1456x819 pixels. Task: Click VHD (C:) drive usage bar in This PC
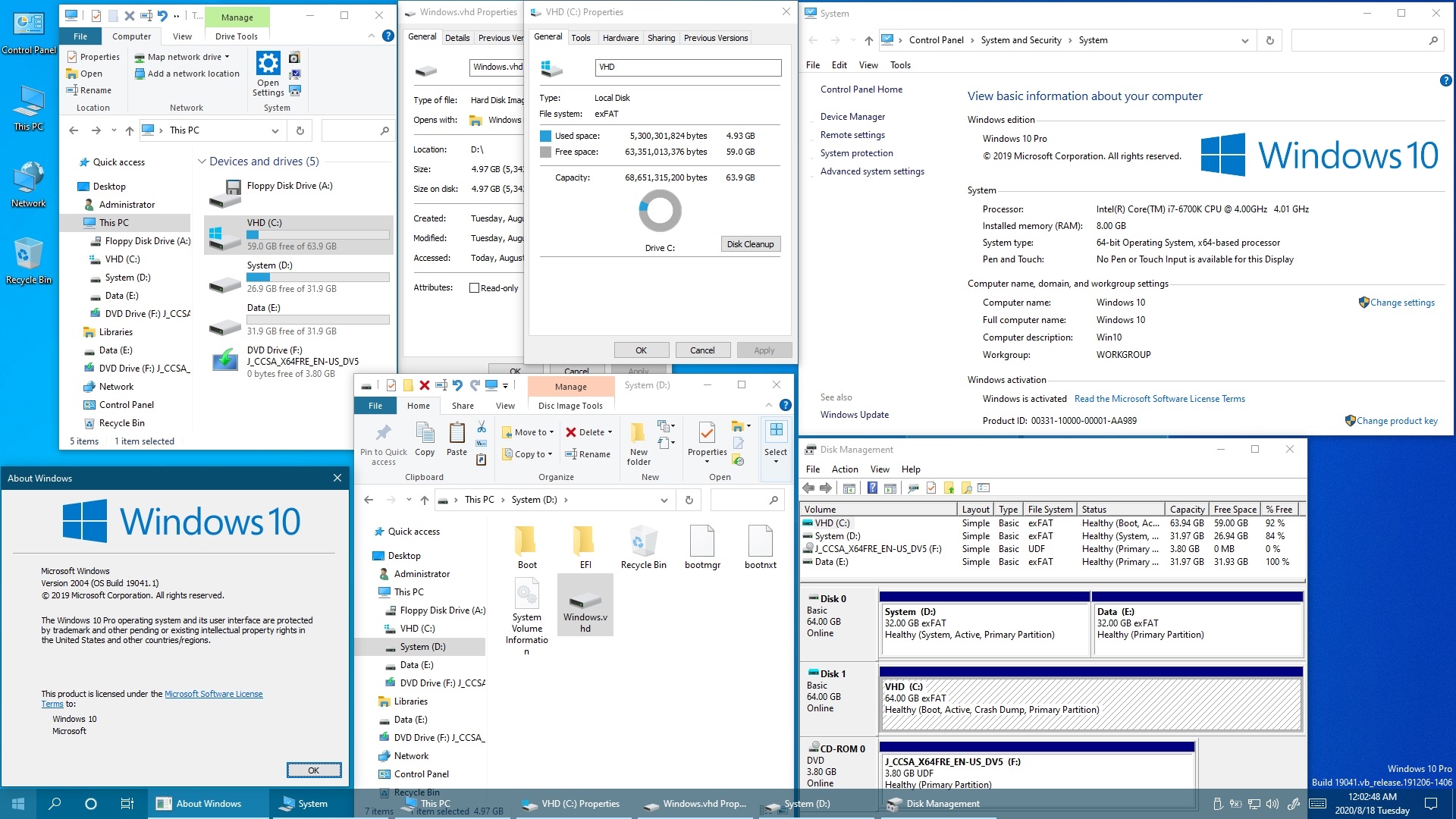tap(318, 235)
